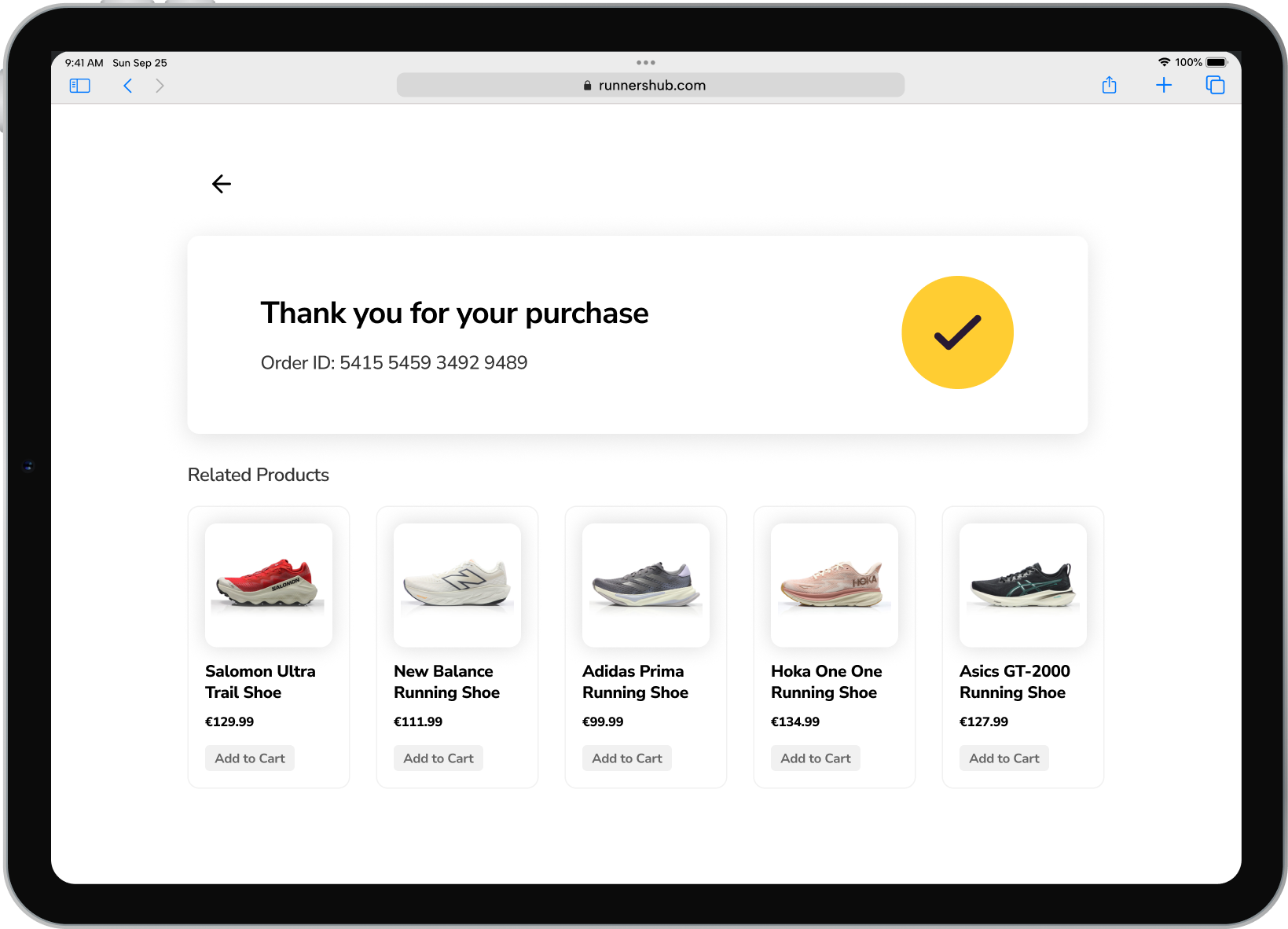
Task: Click the €127.99 price
Action: pyautogui.click(x=984, y=722)
